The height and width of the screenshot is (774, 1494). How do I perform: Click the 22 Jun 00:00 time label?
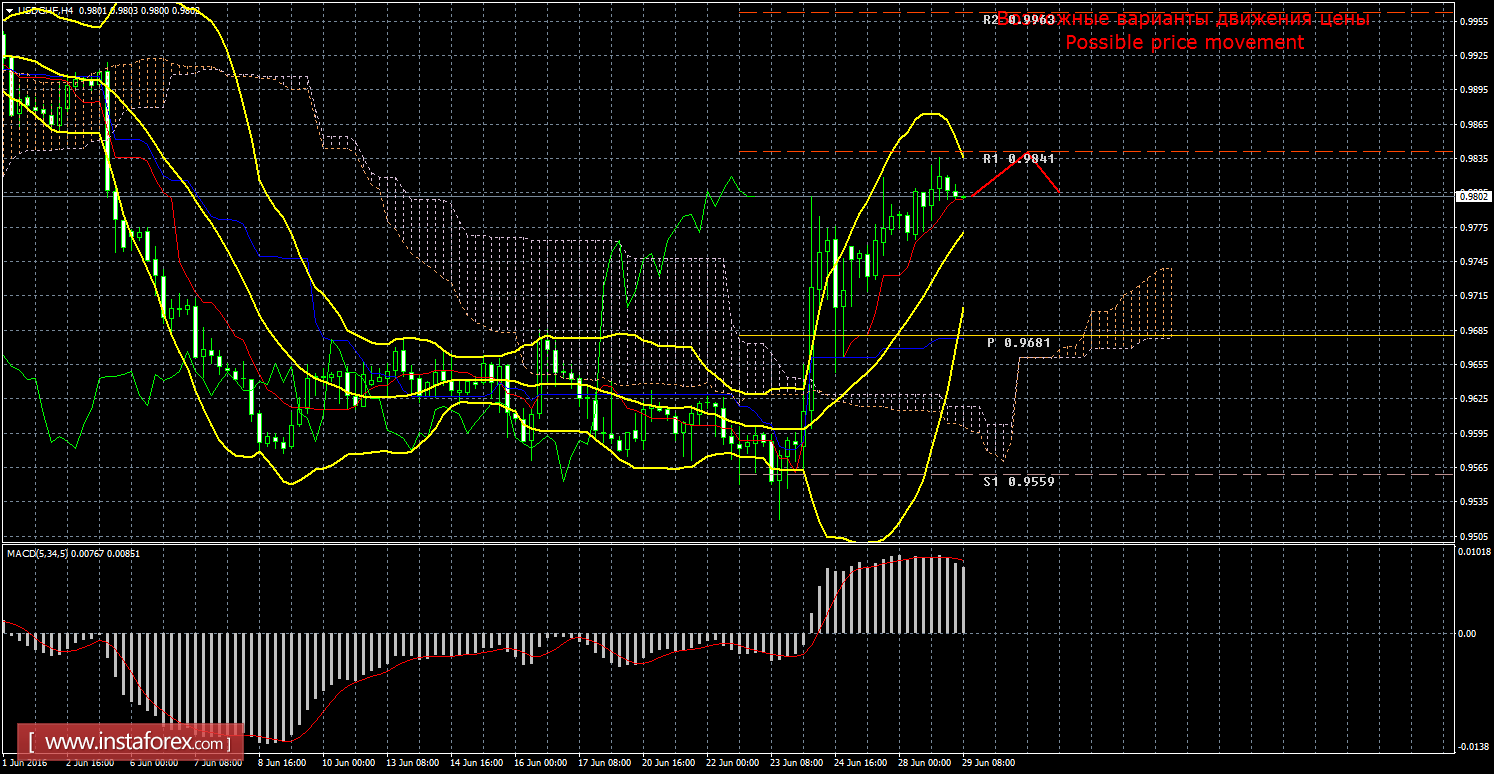[734, 762]
